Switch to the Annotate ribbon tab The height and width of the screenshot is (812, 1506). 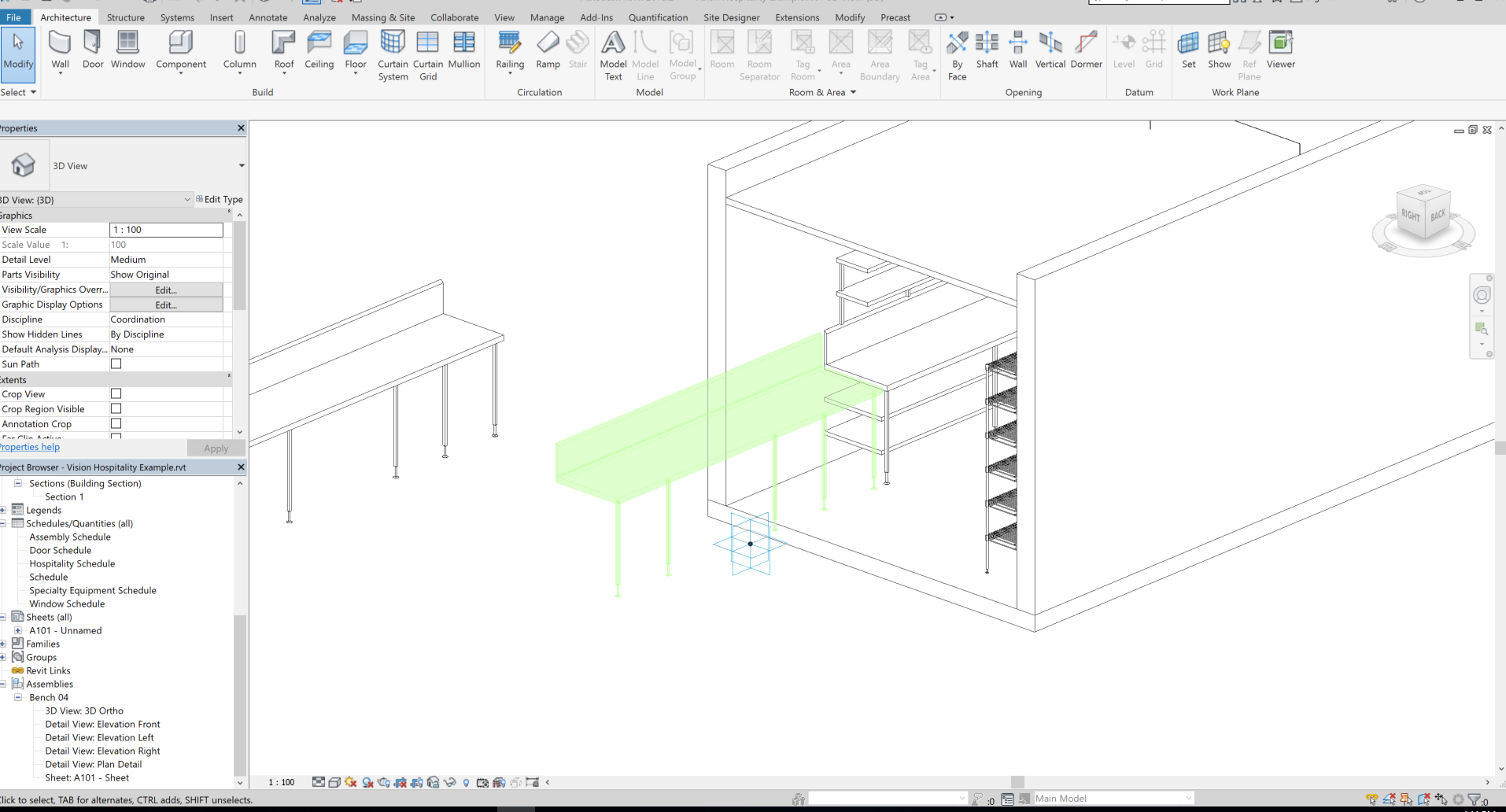268,17
